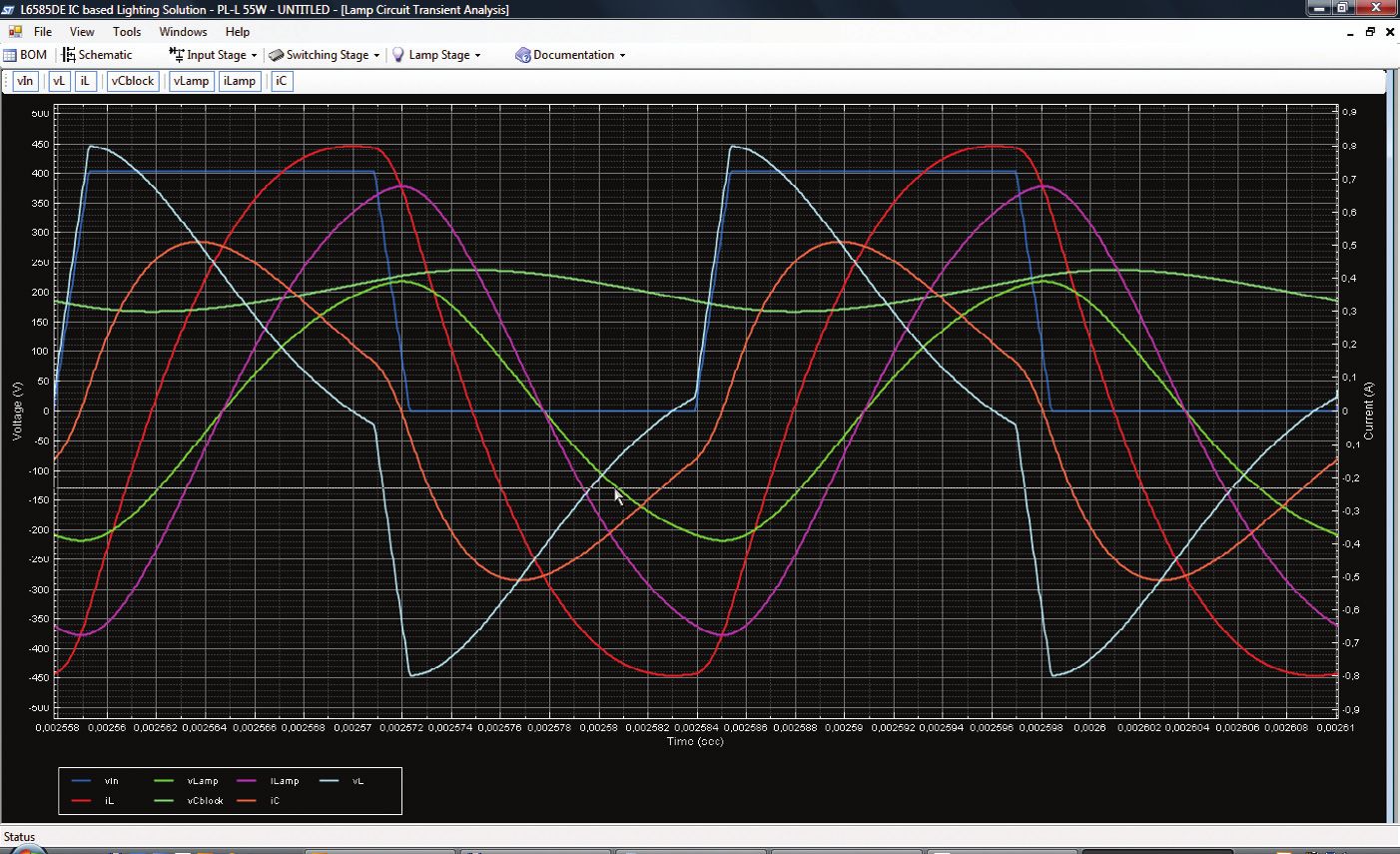The width and height of the screenshot is (1400, 854).
Task: Click the Status bar label
Action: tap(19, 837)
